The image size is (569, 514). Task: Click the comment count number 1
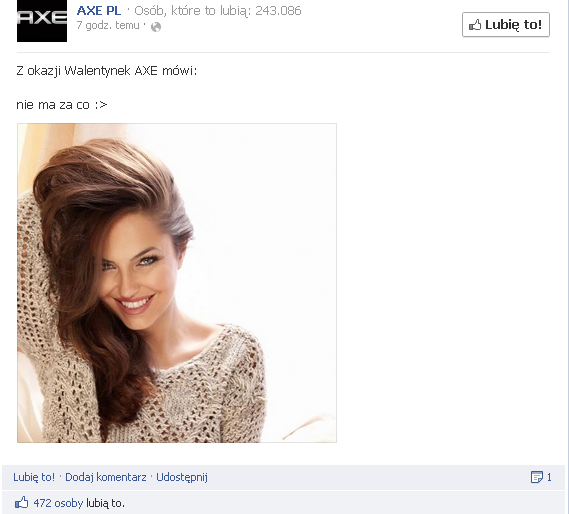pos(549,477)
